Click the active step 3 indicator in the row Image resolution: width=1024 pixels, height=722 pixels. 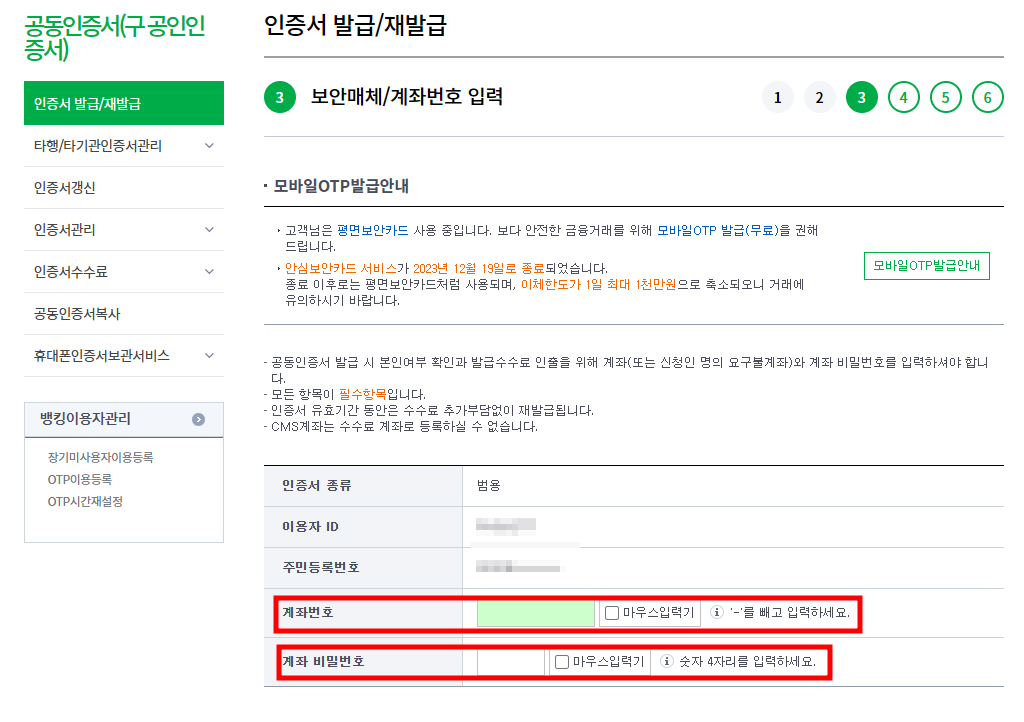click(x=861, y=97)
